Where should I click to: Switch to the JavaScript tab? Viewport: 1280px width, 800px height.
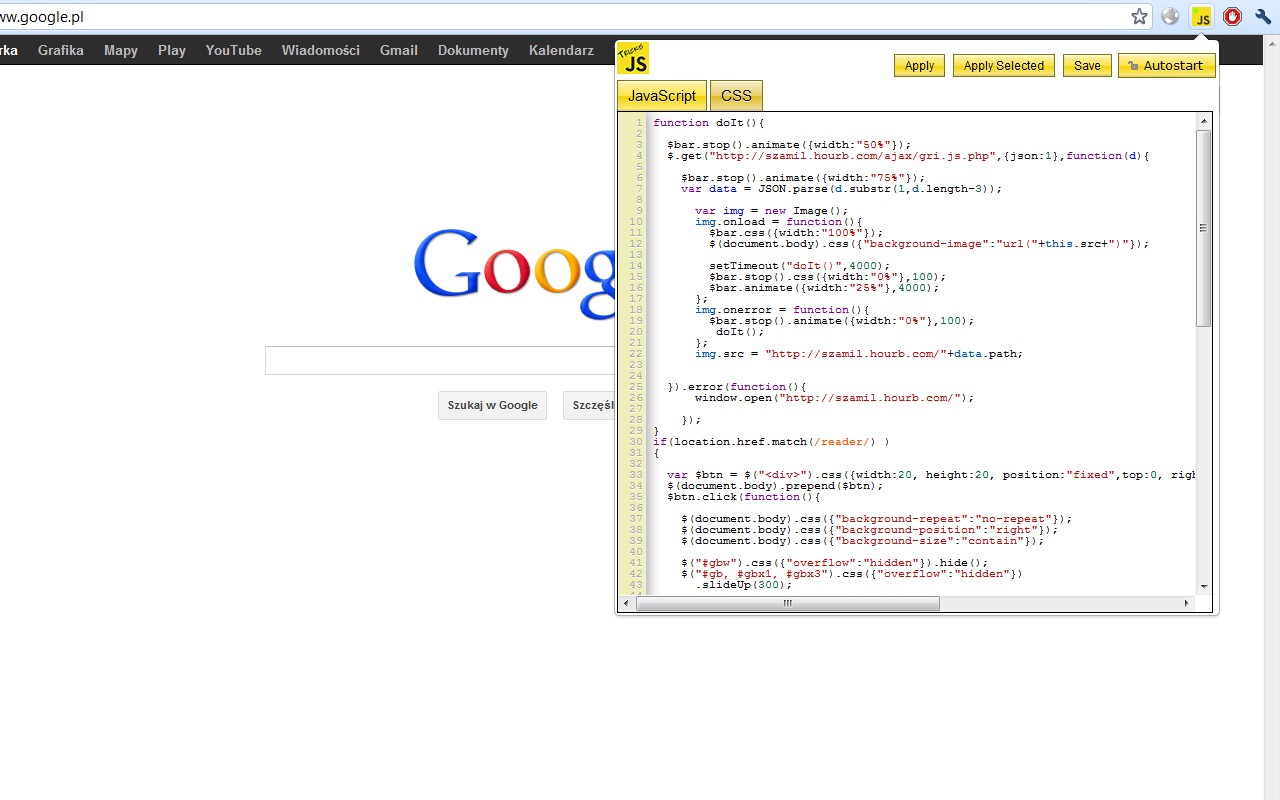coord(662,96)
